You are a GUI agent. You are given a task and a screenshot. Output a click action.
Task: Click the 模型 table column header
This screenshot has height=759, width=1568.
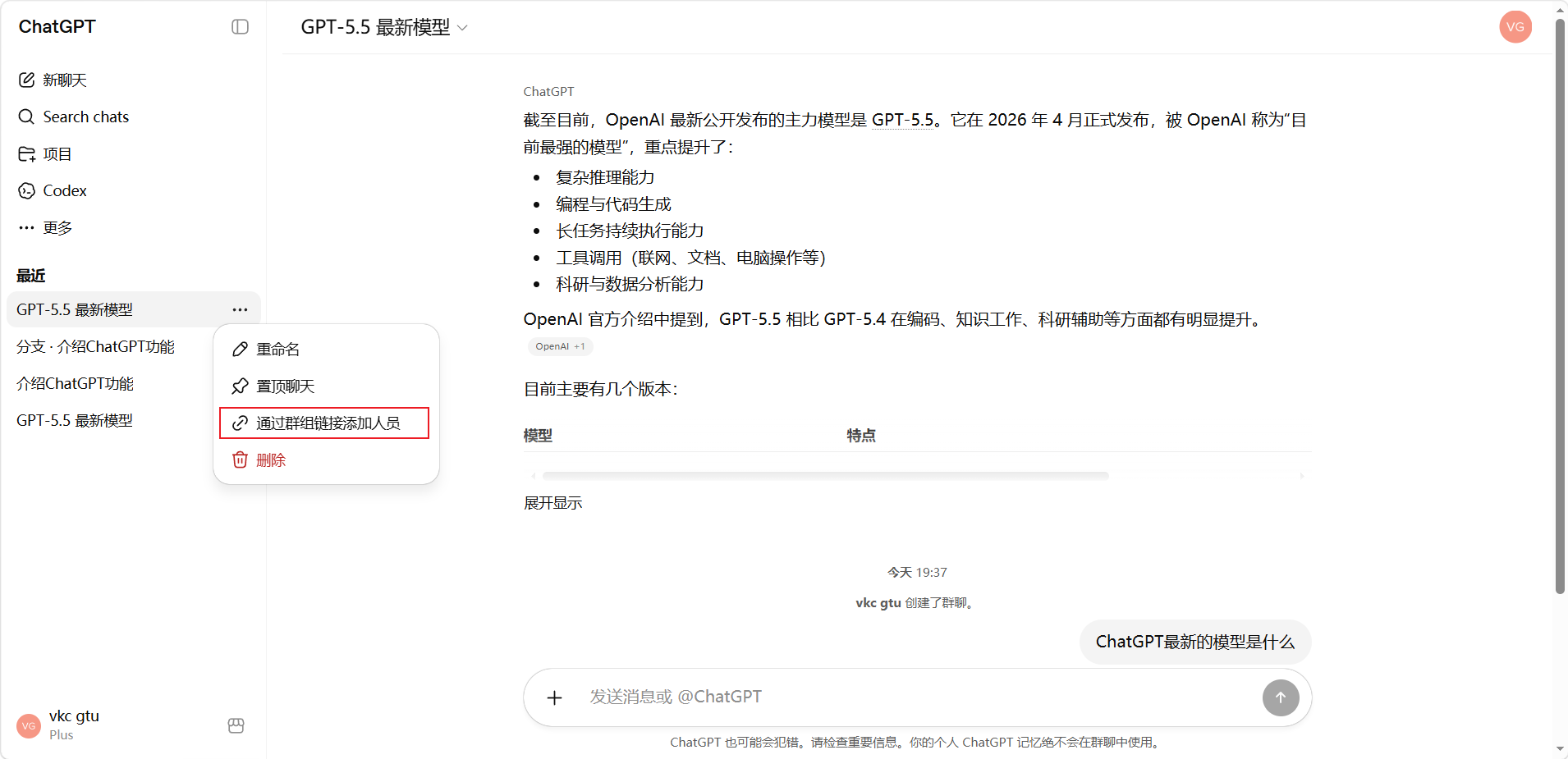[x=538, y=436]
